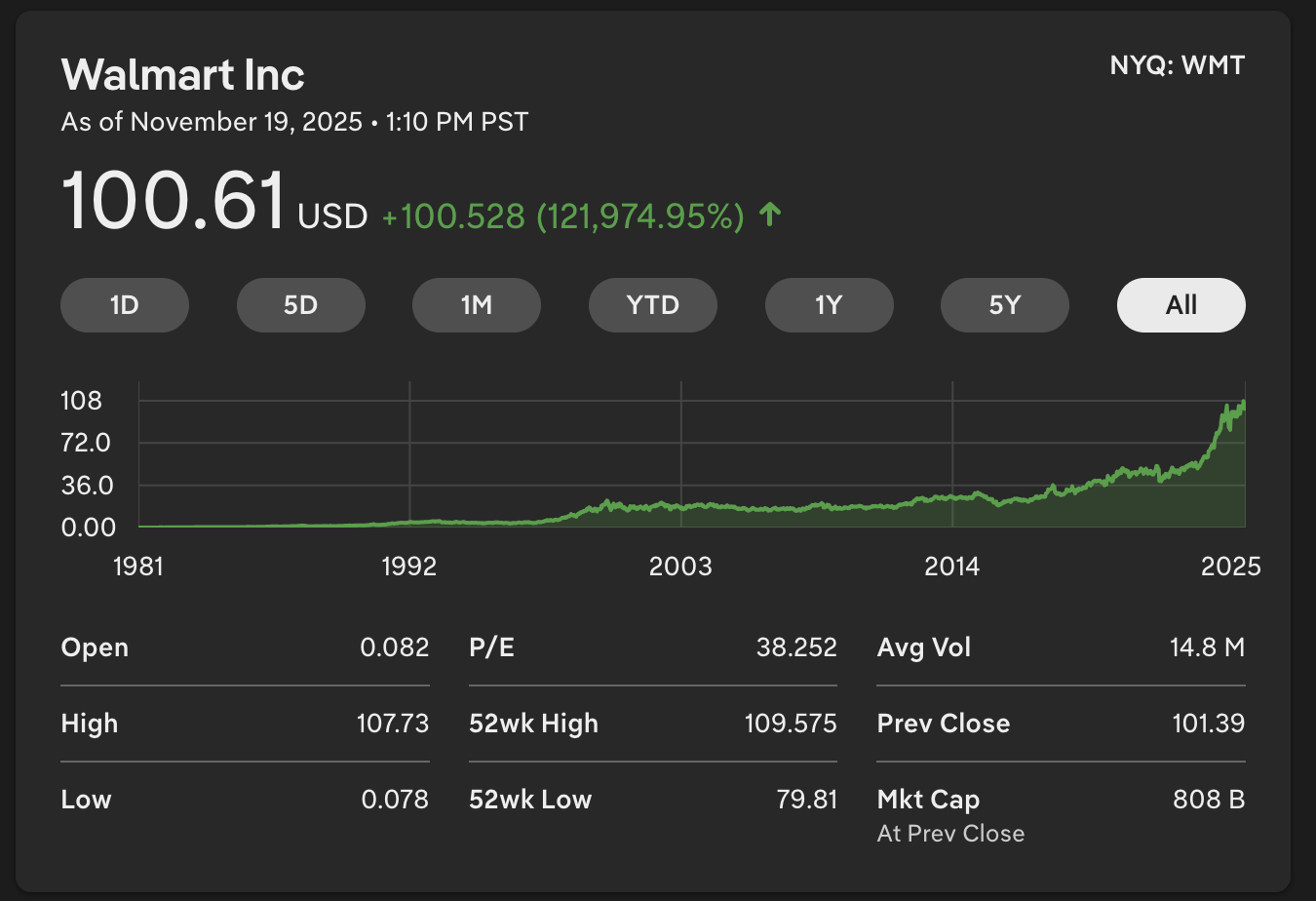Click the 1992 label on chart axis
Viewport: 1316px width, 901px height.
pos(409,567)
